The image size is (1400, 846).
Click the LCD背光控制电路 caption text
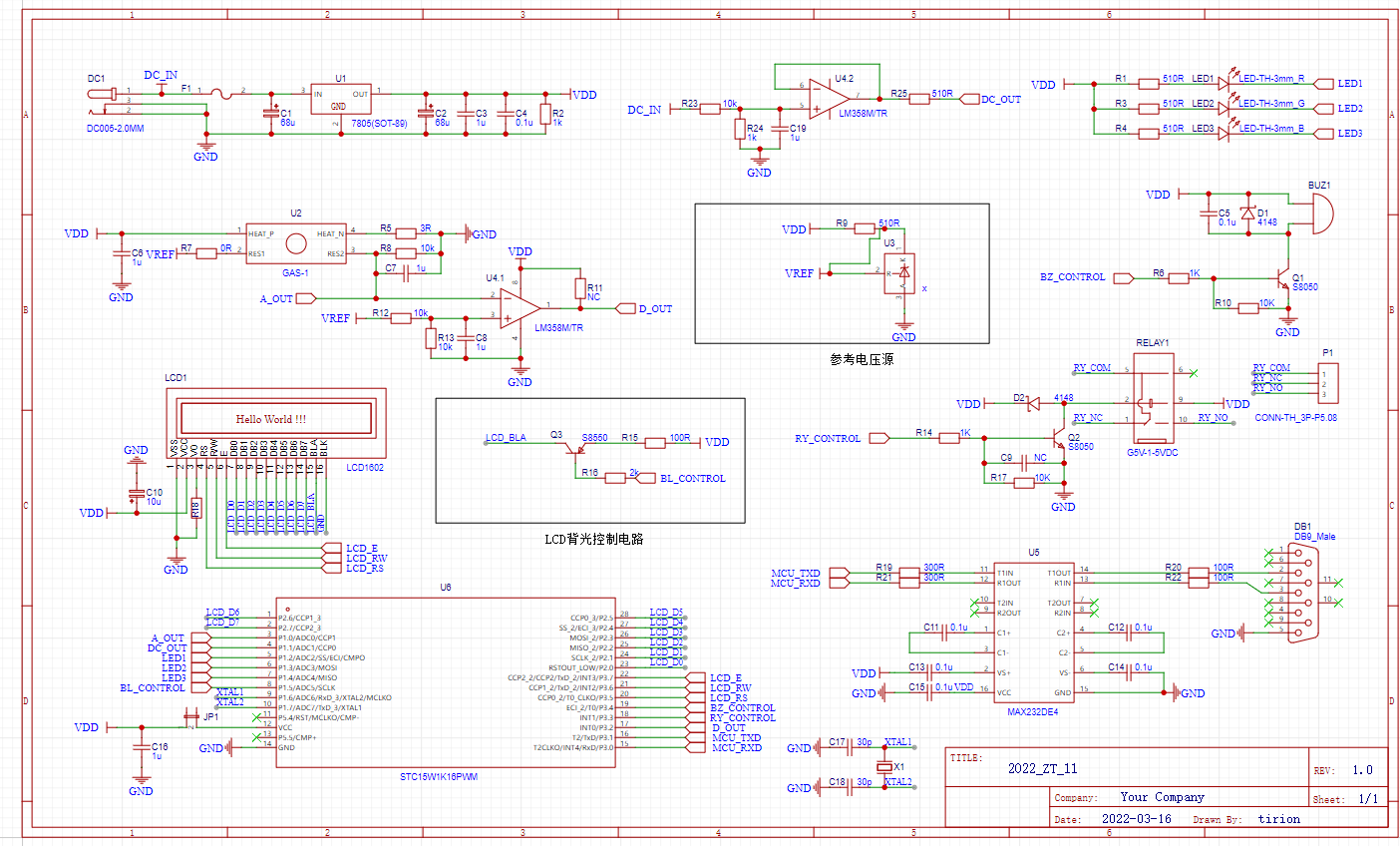tap(593, 539)
